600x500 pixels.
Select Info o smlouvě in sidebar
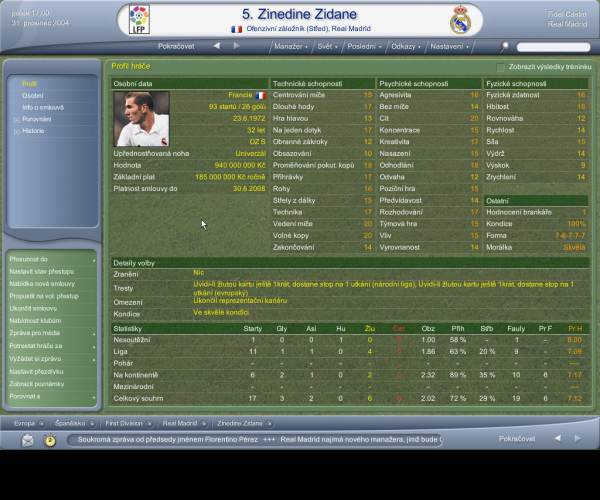click(43, 107)
